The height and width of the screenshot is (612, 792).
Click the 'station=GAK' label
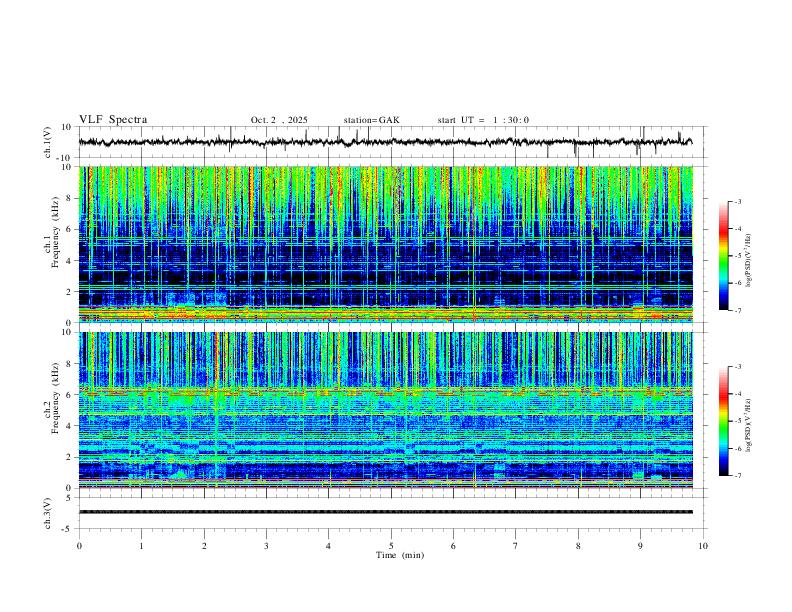click(371, 120)
